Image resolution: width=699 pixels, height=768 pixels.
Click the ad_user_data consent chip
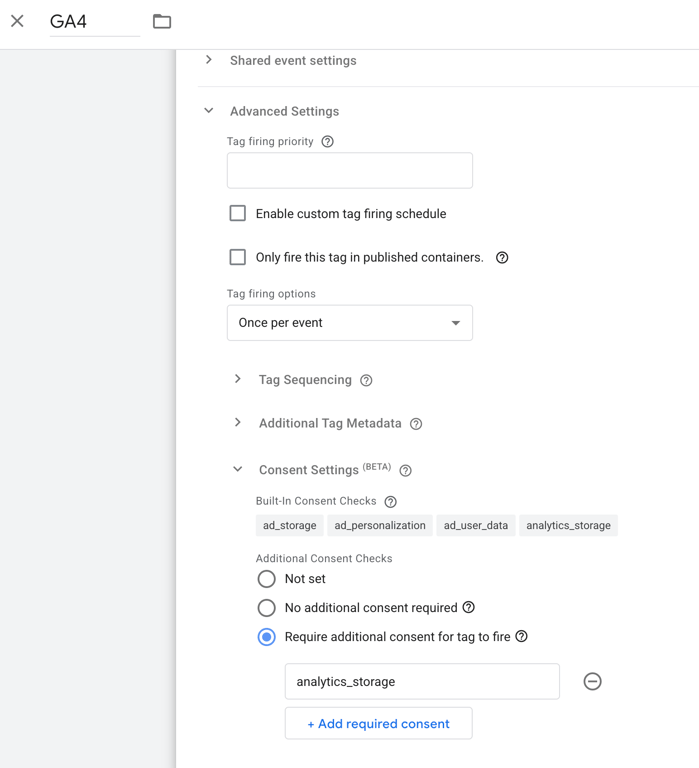(476, 526)
